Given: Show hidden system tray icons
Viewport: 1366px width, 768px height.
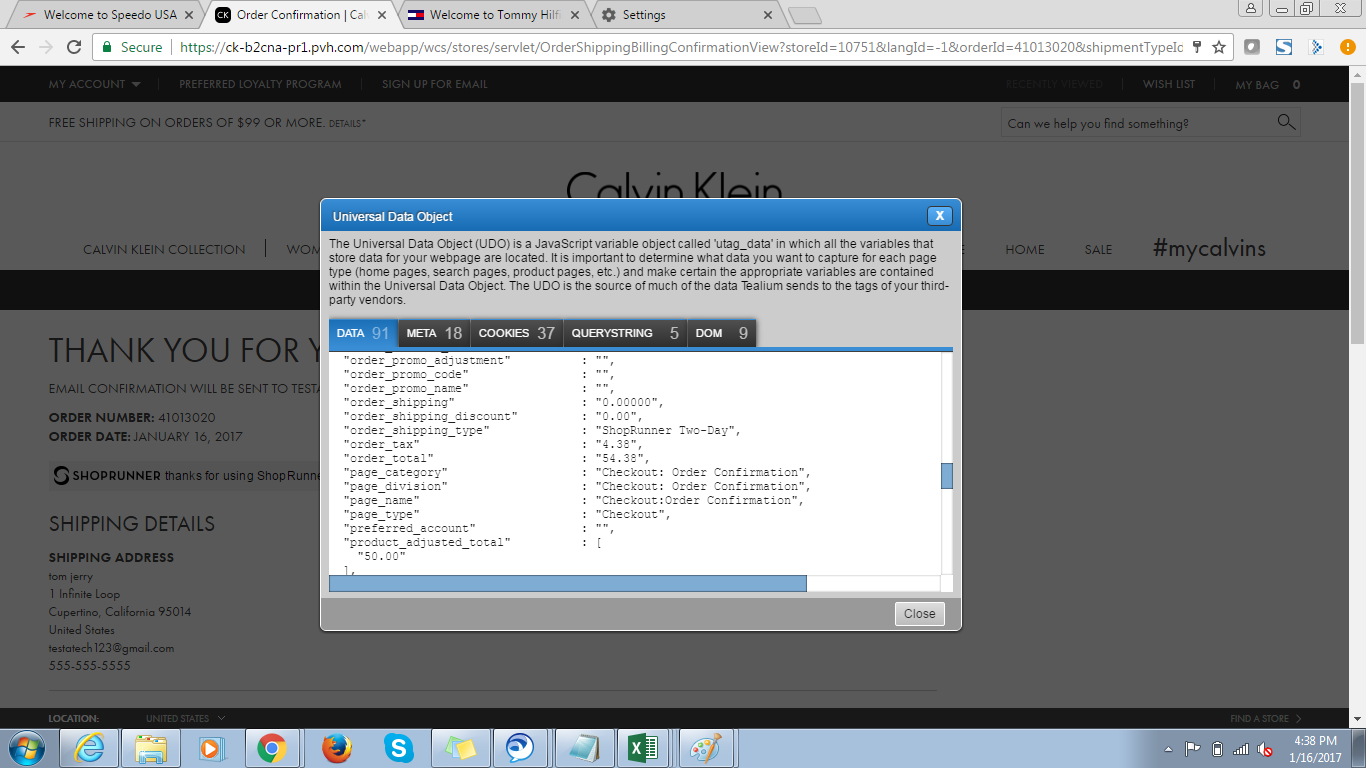Looking at the screenshot, I should pos(1169,749).
